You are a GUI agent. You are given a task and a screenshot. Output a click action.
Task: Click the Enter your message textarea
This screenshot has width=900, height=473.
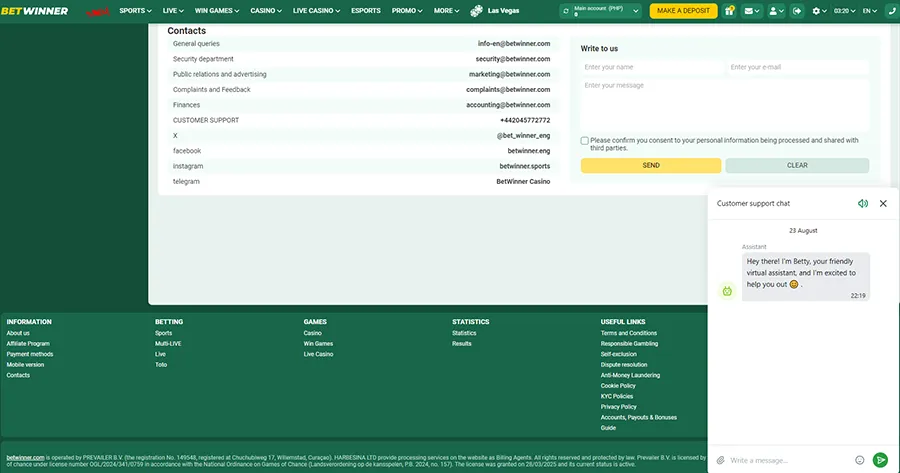(725, 105)
